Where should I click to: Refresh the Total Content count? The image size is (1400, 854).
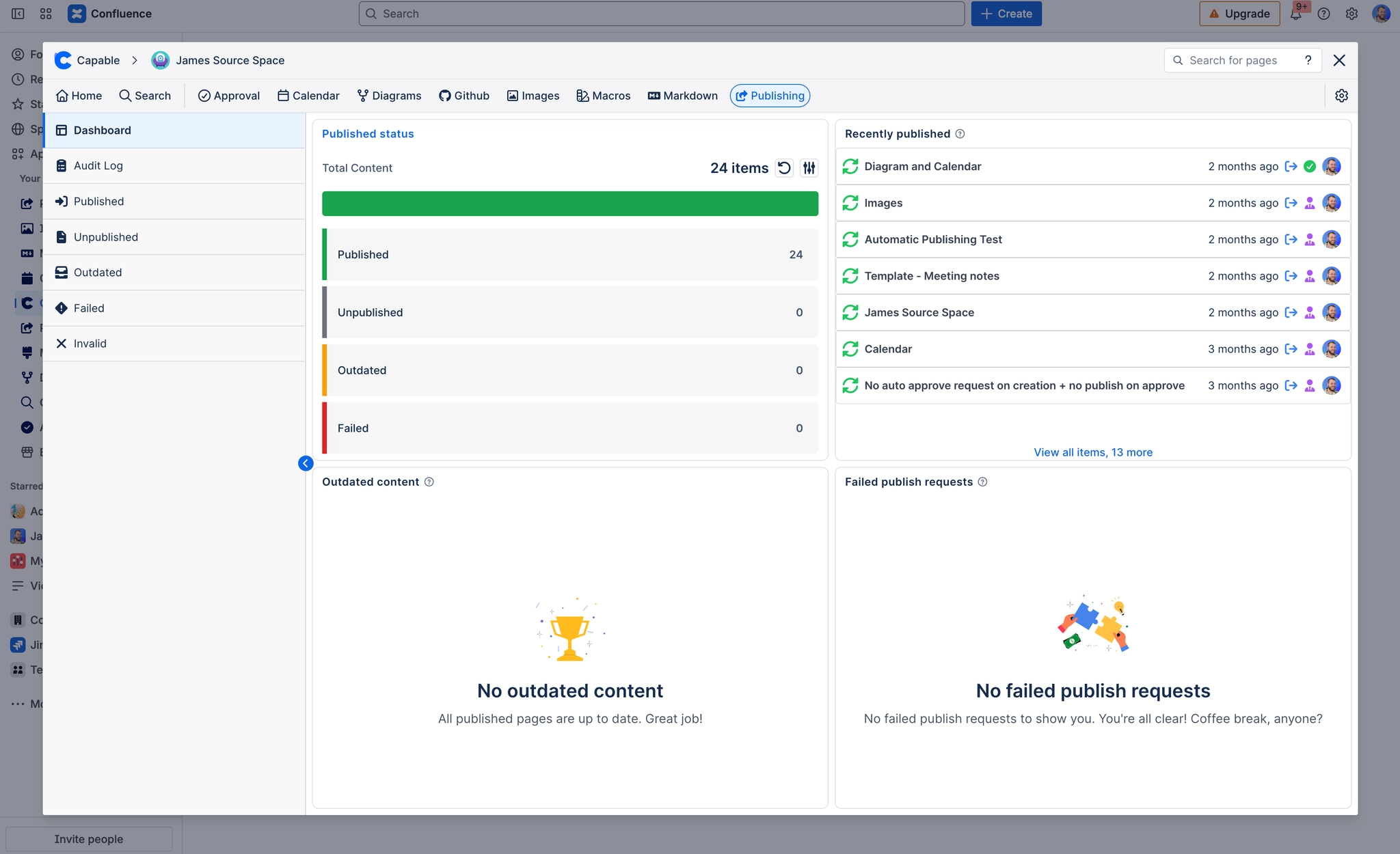[784, 167]
